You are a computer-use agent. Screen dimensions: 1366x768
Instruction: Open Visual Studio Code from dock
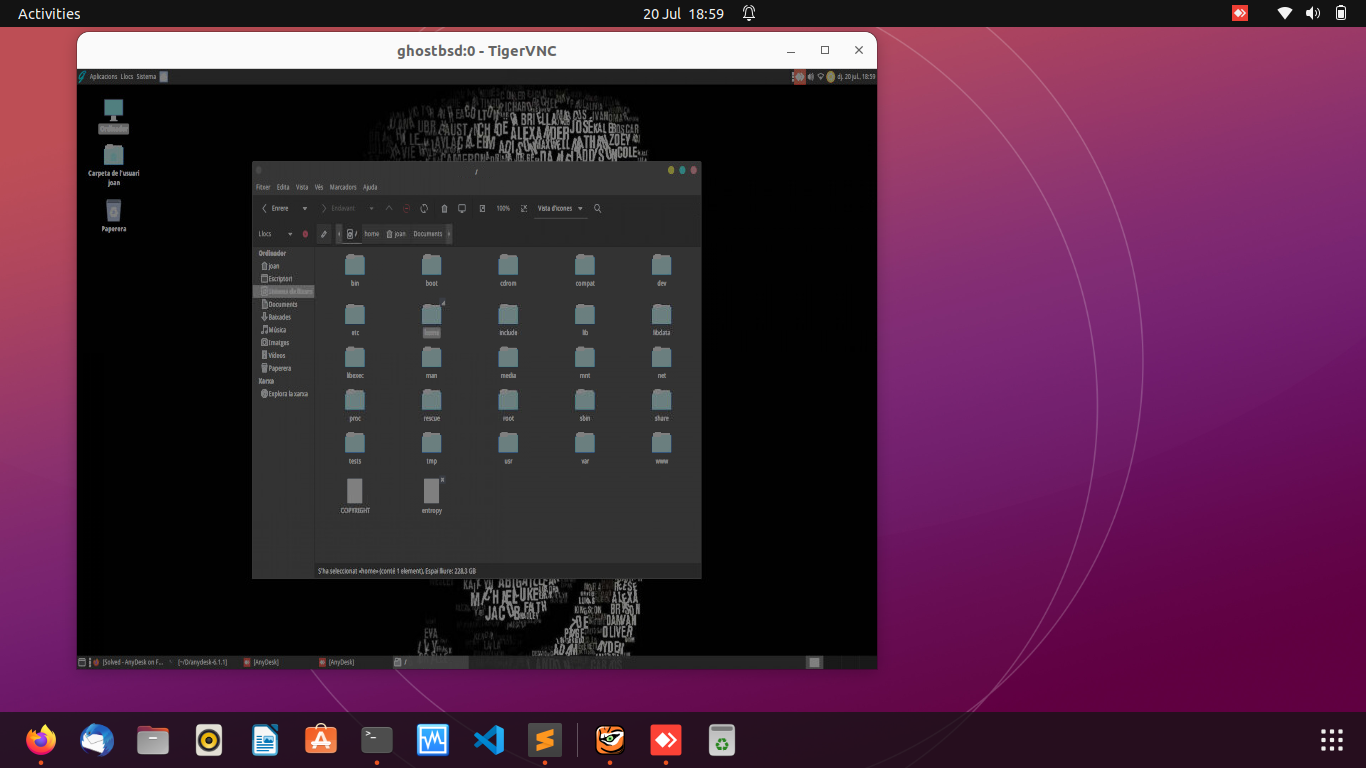tap(489, 740)
